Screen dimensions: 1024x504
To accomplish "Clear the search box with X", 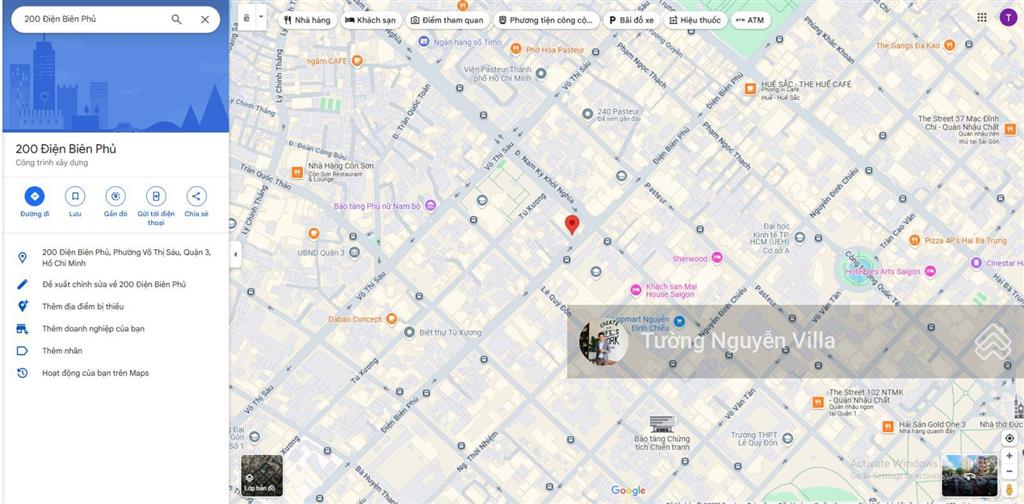I will 205,20.
